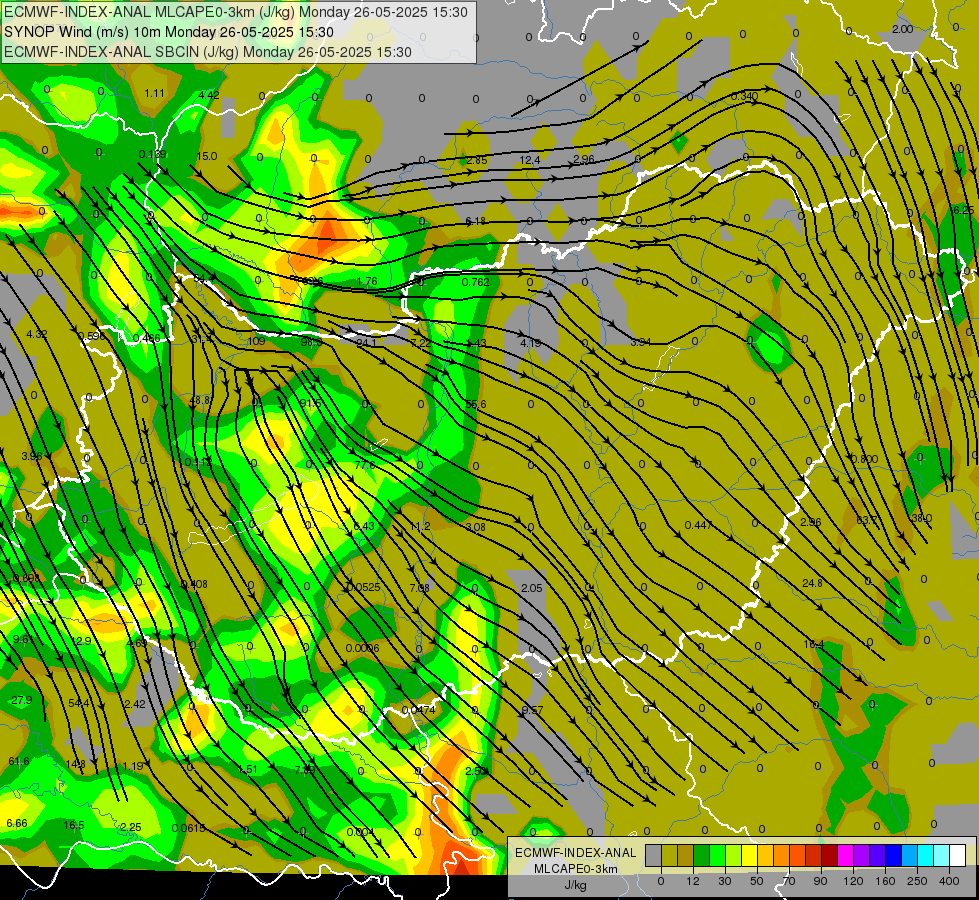The height and width of the screenshot is (900, 979).
Task: Click the map value 54.4
Action: (79, 703)
